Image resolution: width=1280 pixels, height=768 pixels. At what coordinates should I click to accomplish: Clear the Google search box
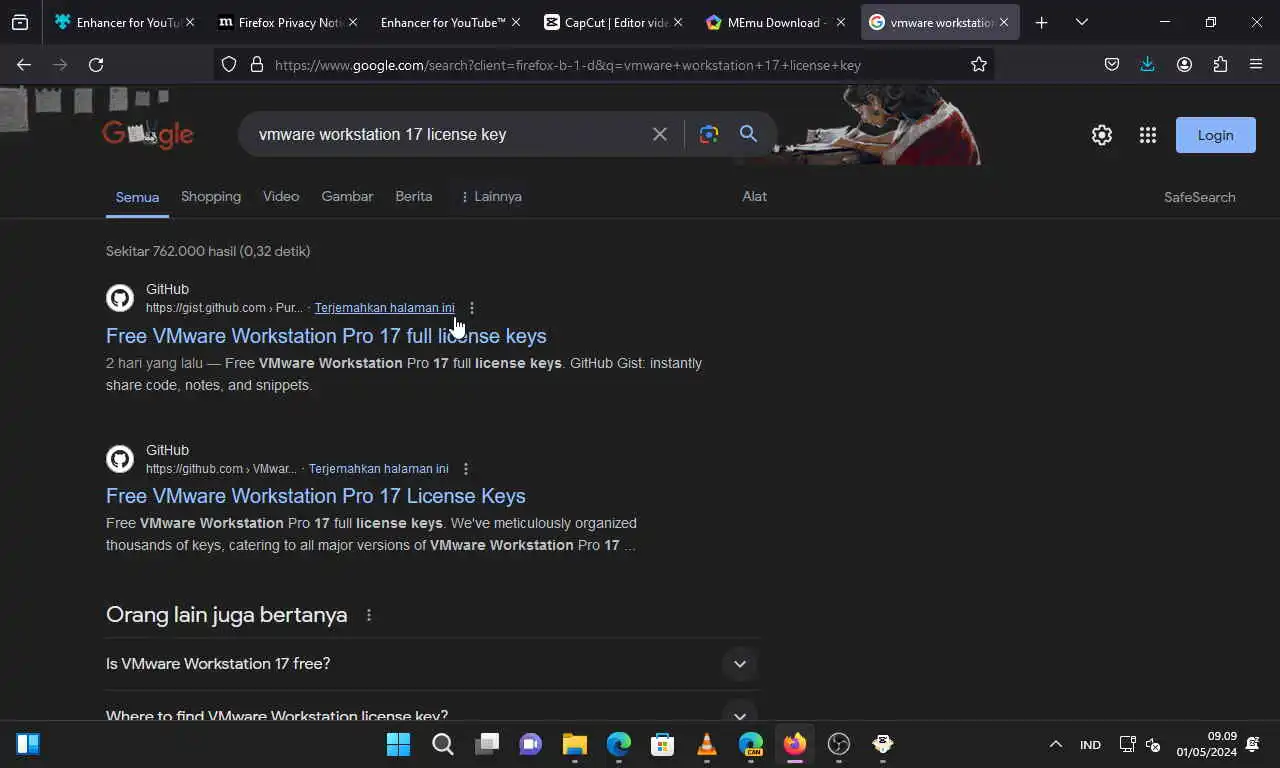click(660, 134)
